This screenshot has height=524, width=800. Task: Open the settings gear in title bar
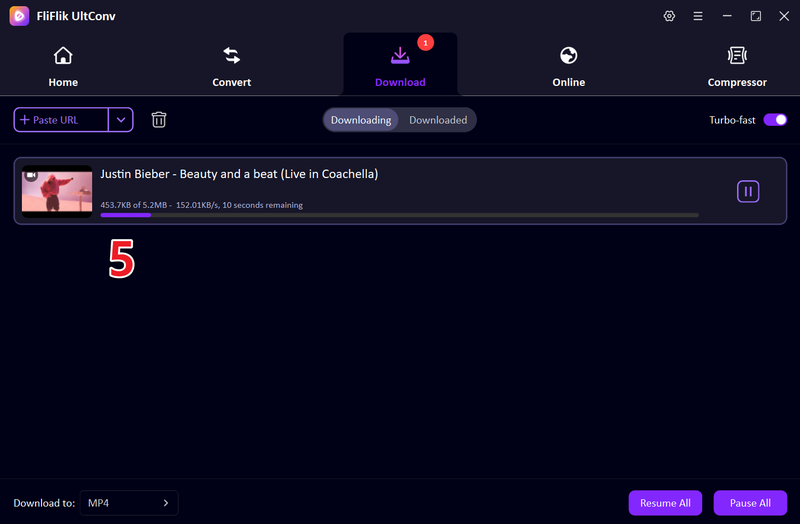click(x=669, y=16)
